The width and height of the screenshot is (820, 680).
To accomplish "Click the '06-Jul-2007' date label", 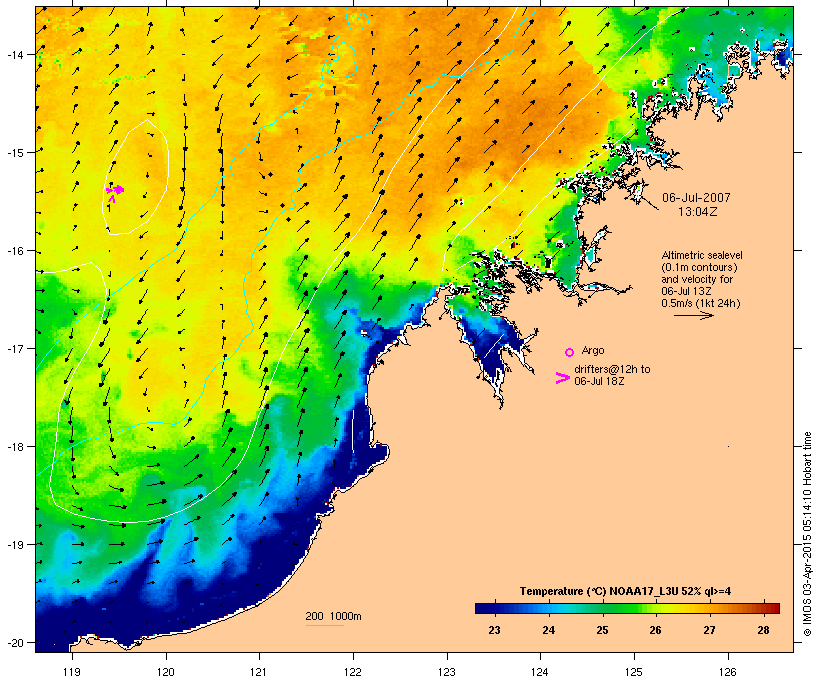I will tap(696, 198).
